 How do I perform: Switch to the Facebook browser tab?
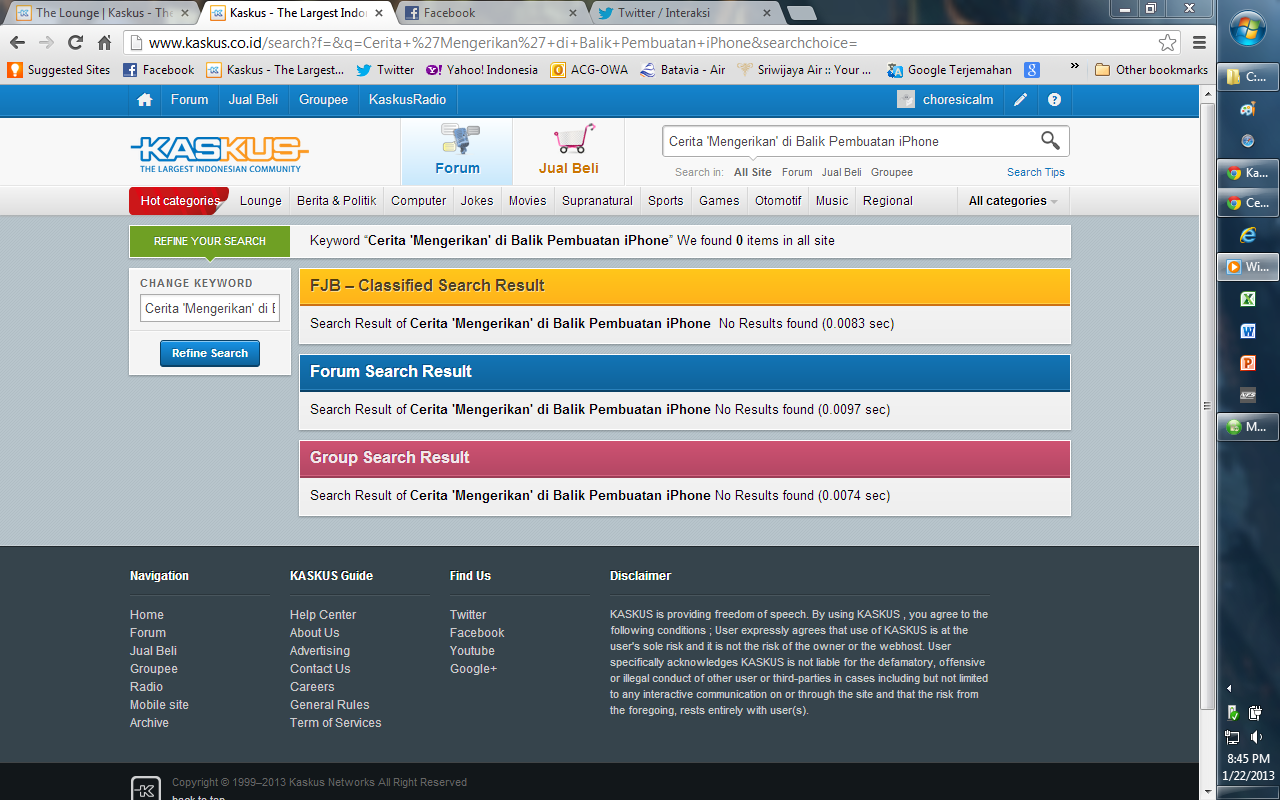(487, 13)
